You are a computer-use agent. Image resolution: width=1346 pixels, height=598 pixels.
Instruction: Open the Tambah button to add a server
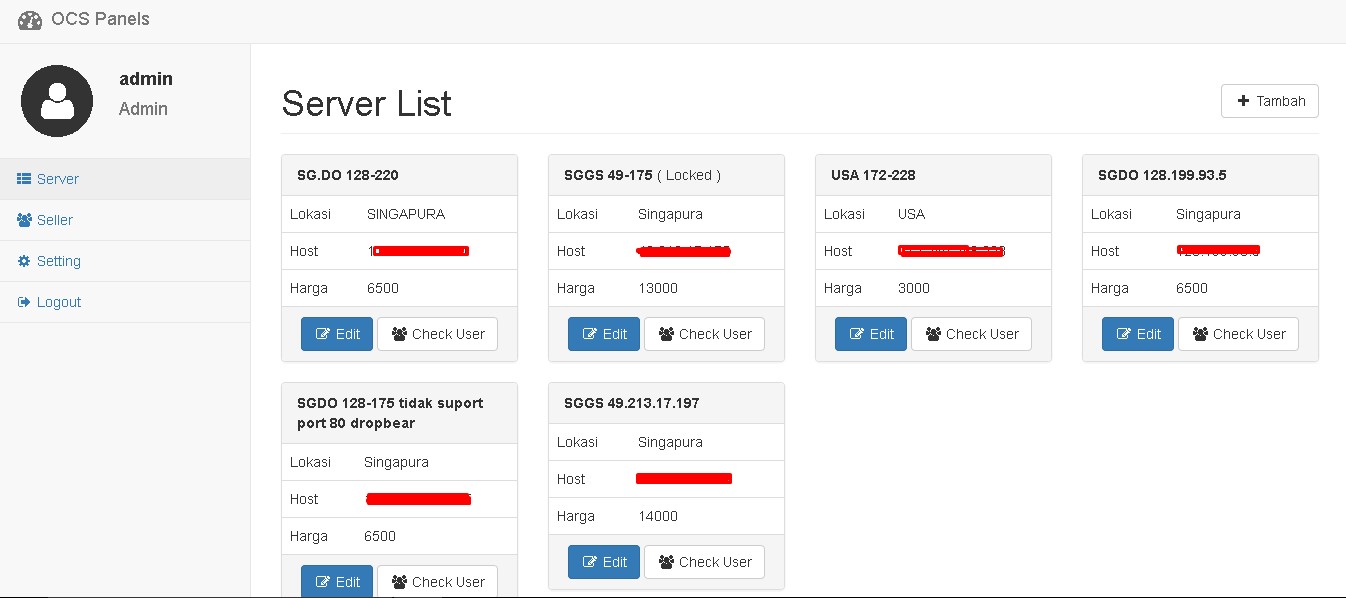pyautogui.click(x=1269, y=100)
